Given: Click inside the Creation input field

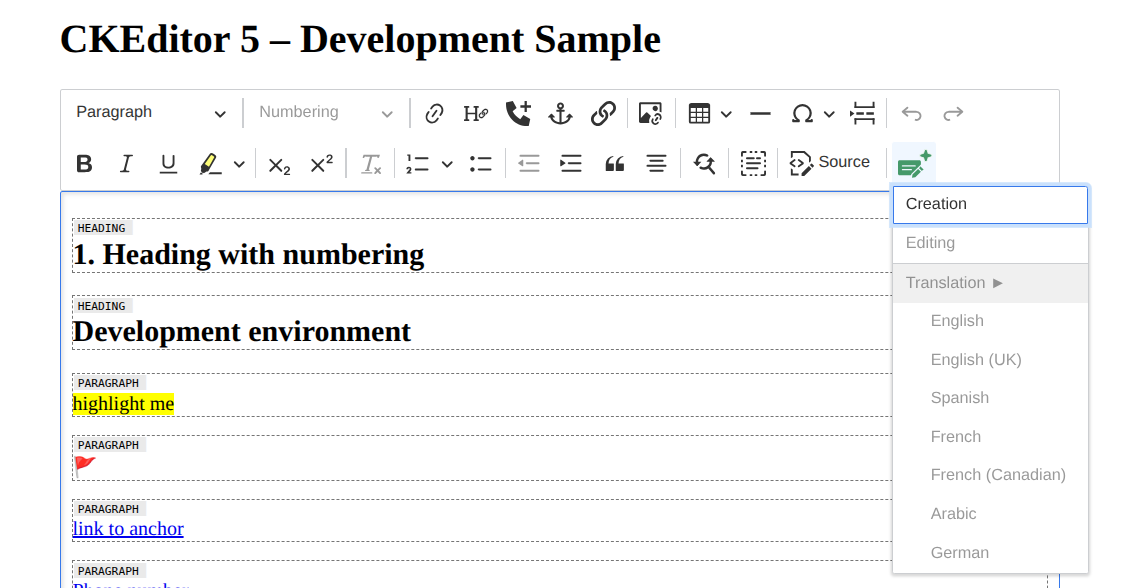Looking at the screenshot, I should tap(989, 205).
